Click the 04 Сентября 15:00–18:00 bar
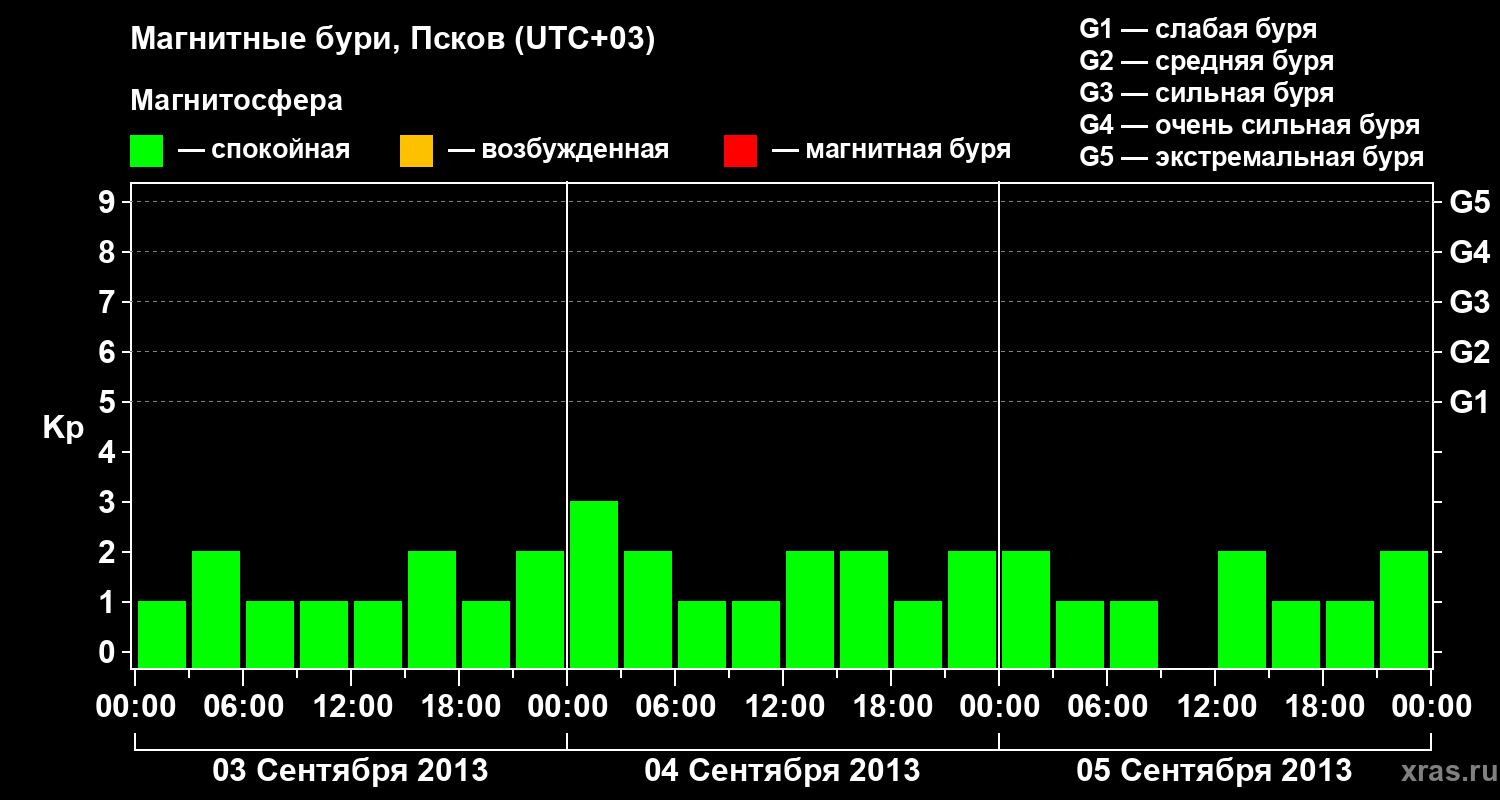Screen dimensions: 1500x800 click(x=864, y=609)
